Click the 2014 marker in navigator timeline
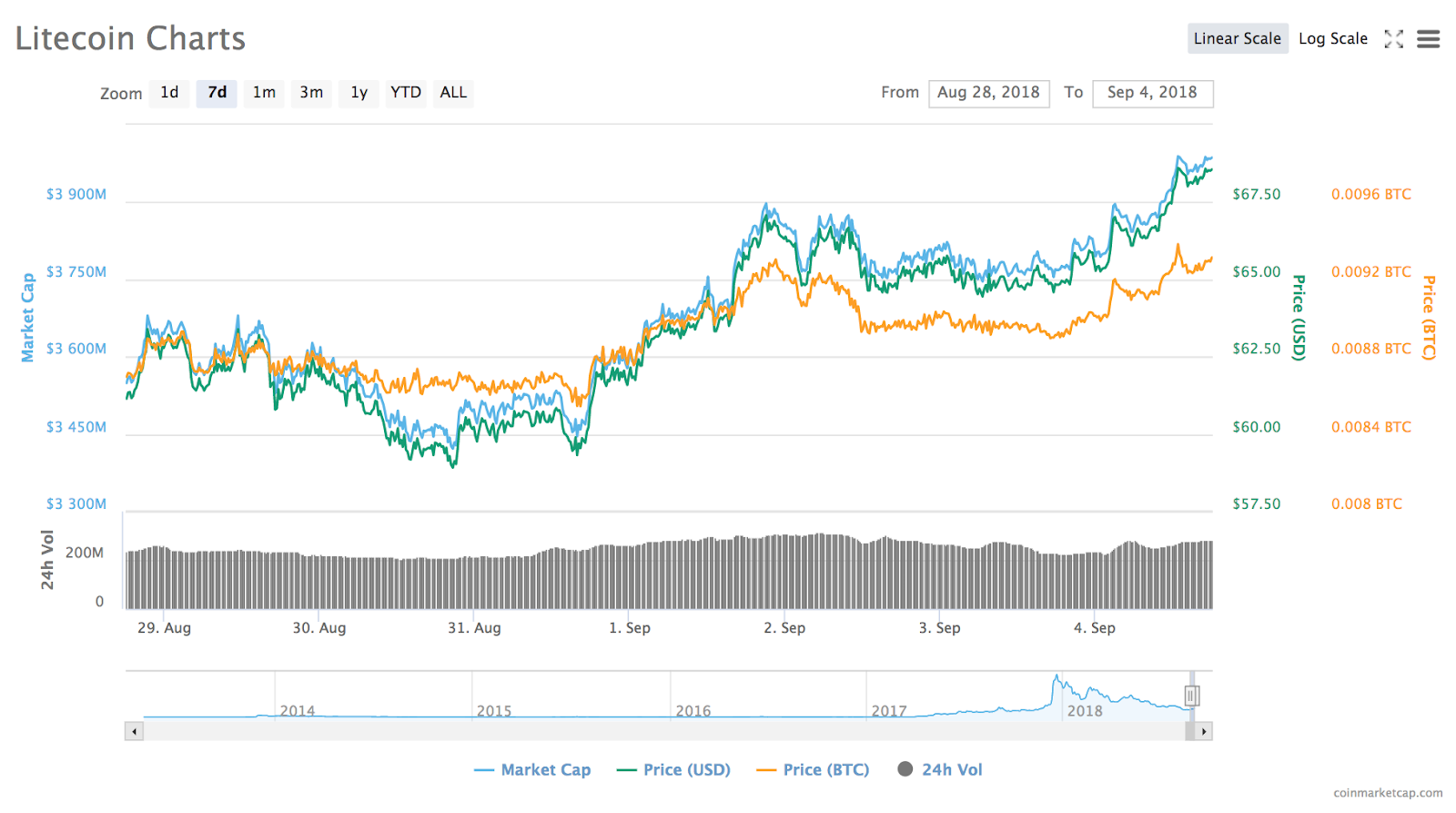 [x=298, y=711]
